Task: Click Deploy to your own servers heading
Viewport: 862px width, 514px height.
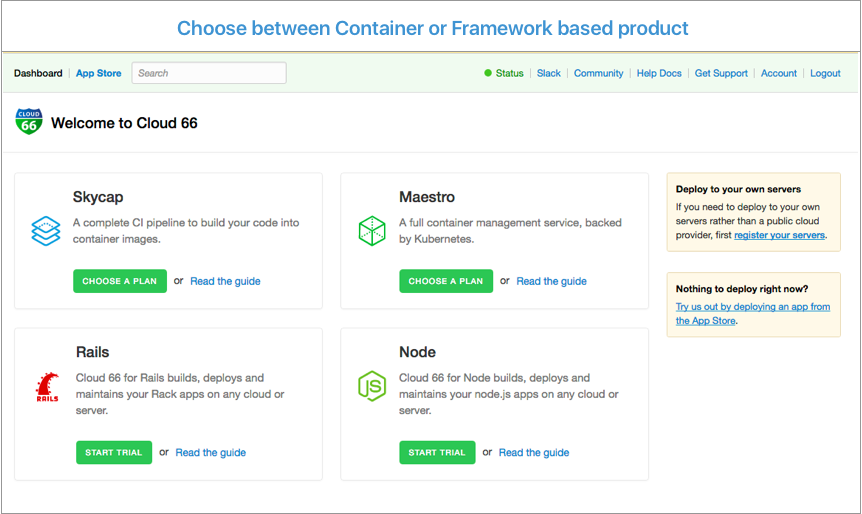Action: point(738,189)
